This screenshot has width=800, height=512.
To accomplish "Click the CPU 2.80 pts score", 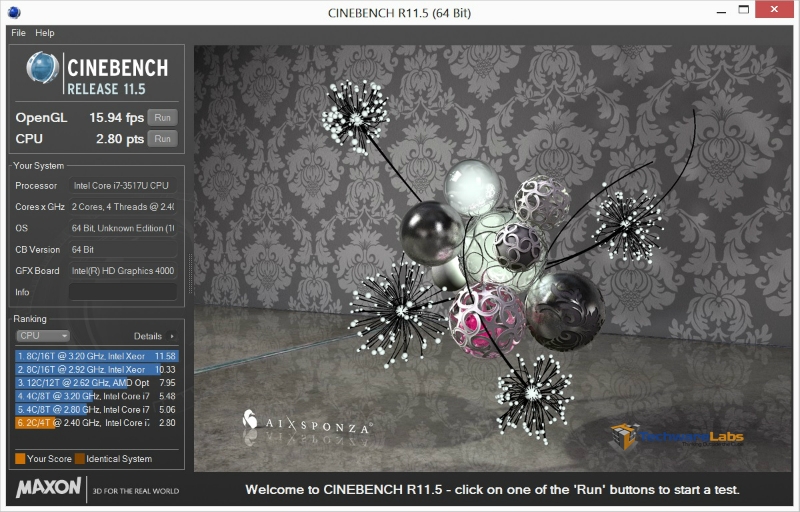I will point(120,139).
